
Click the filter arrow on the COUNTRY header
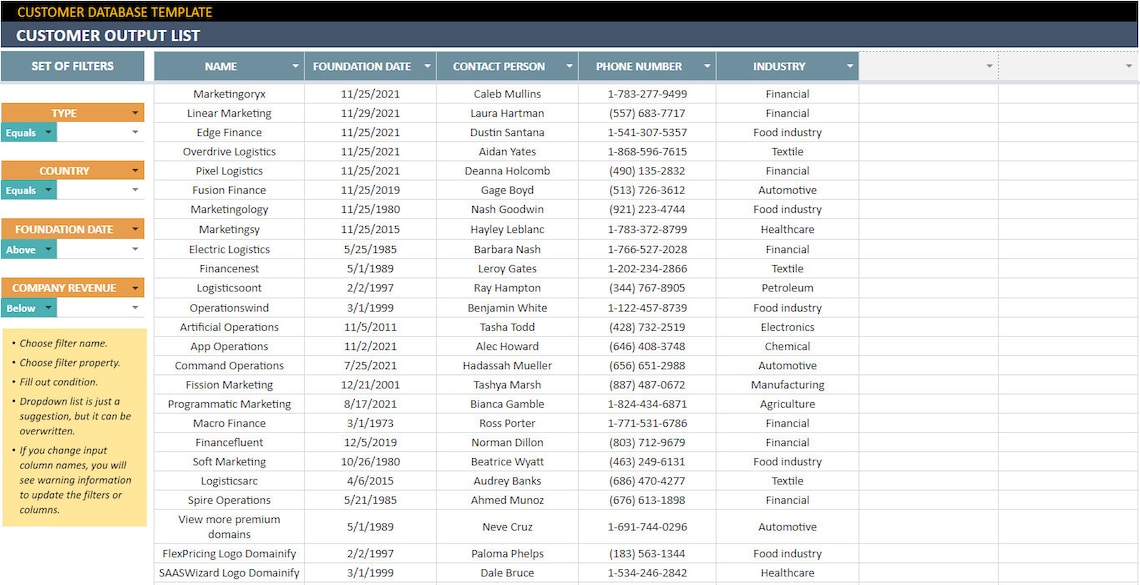133,170
